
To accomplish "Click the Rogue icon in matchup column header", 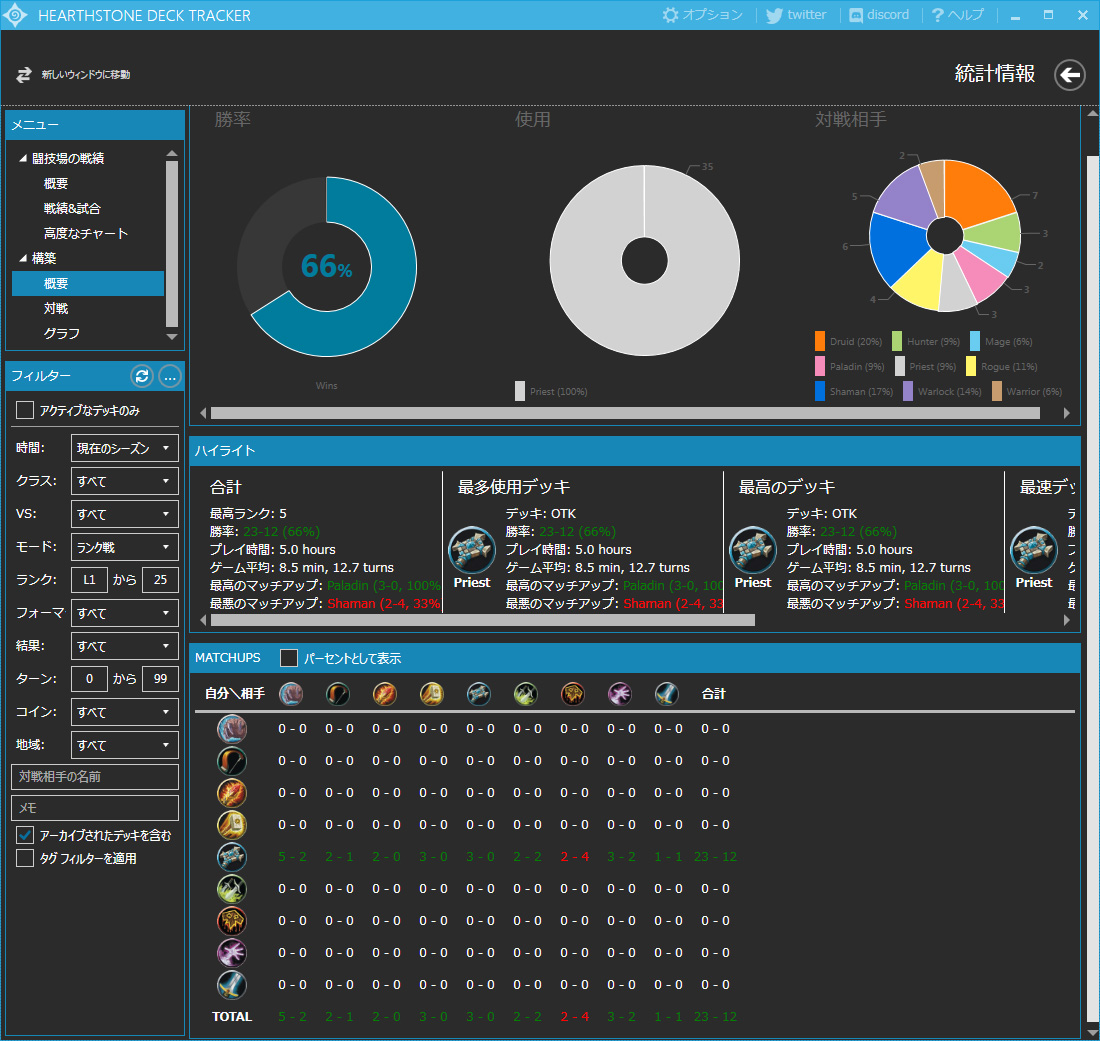I will tap(526, 694).
